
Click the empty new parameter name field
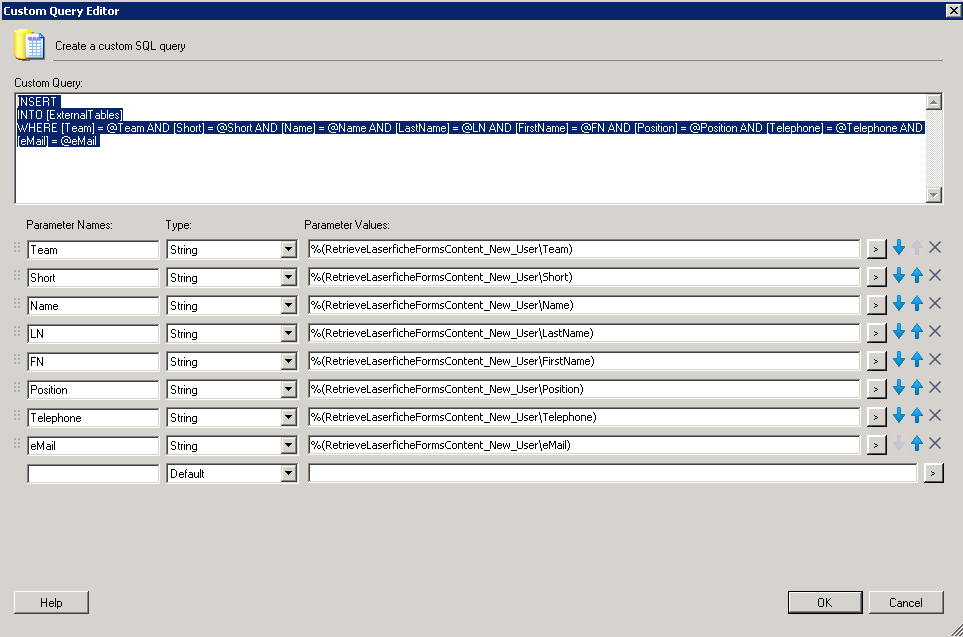click(93, 474)
